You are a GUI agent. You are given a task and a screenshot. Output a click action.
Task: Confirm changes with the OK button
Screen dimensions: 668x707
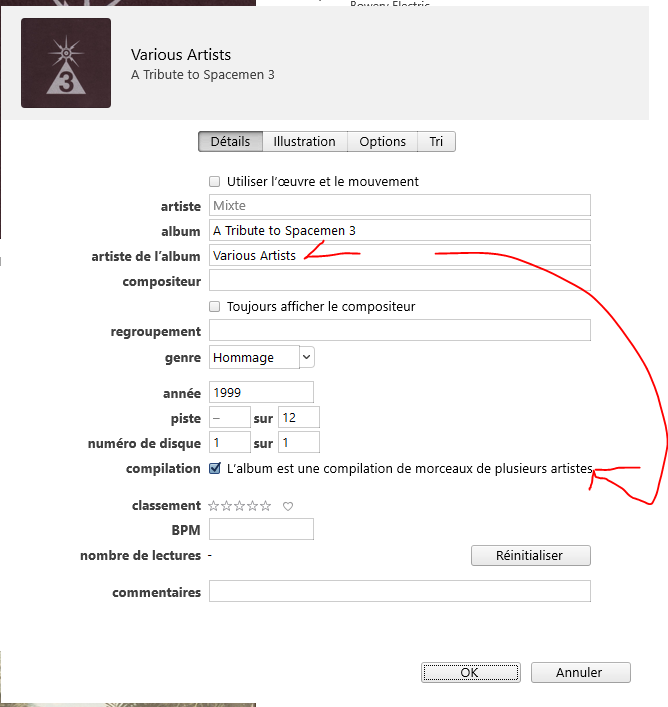pyautogui.click(x=471, y=672)
